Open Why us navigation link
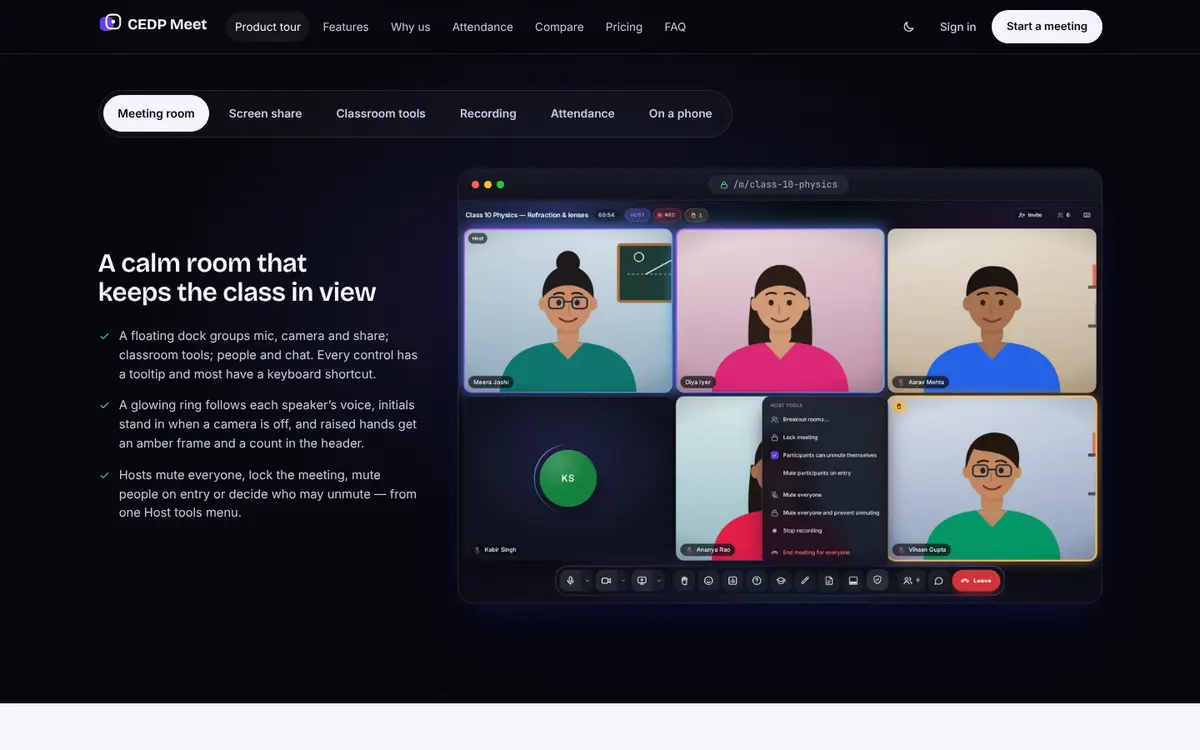This screenshot has width=1200, height=750. (x=410, y=27)
